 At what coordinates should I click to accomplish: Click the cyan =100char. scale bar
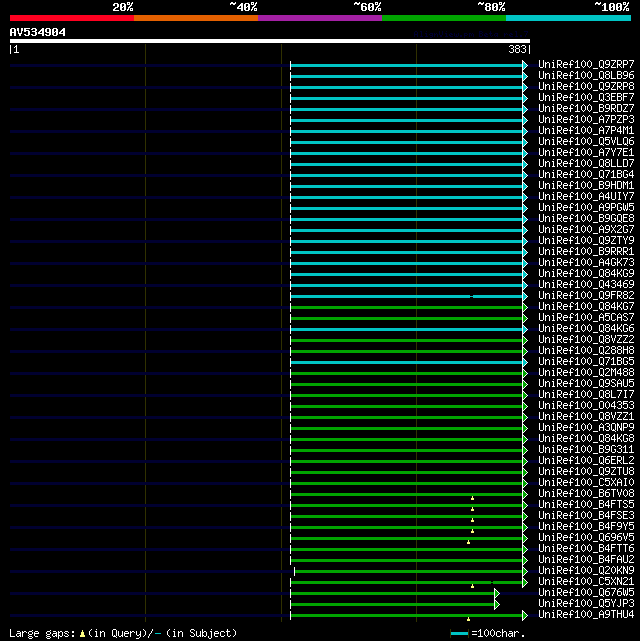tap(460, 634)
